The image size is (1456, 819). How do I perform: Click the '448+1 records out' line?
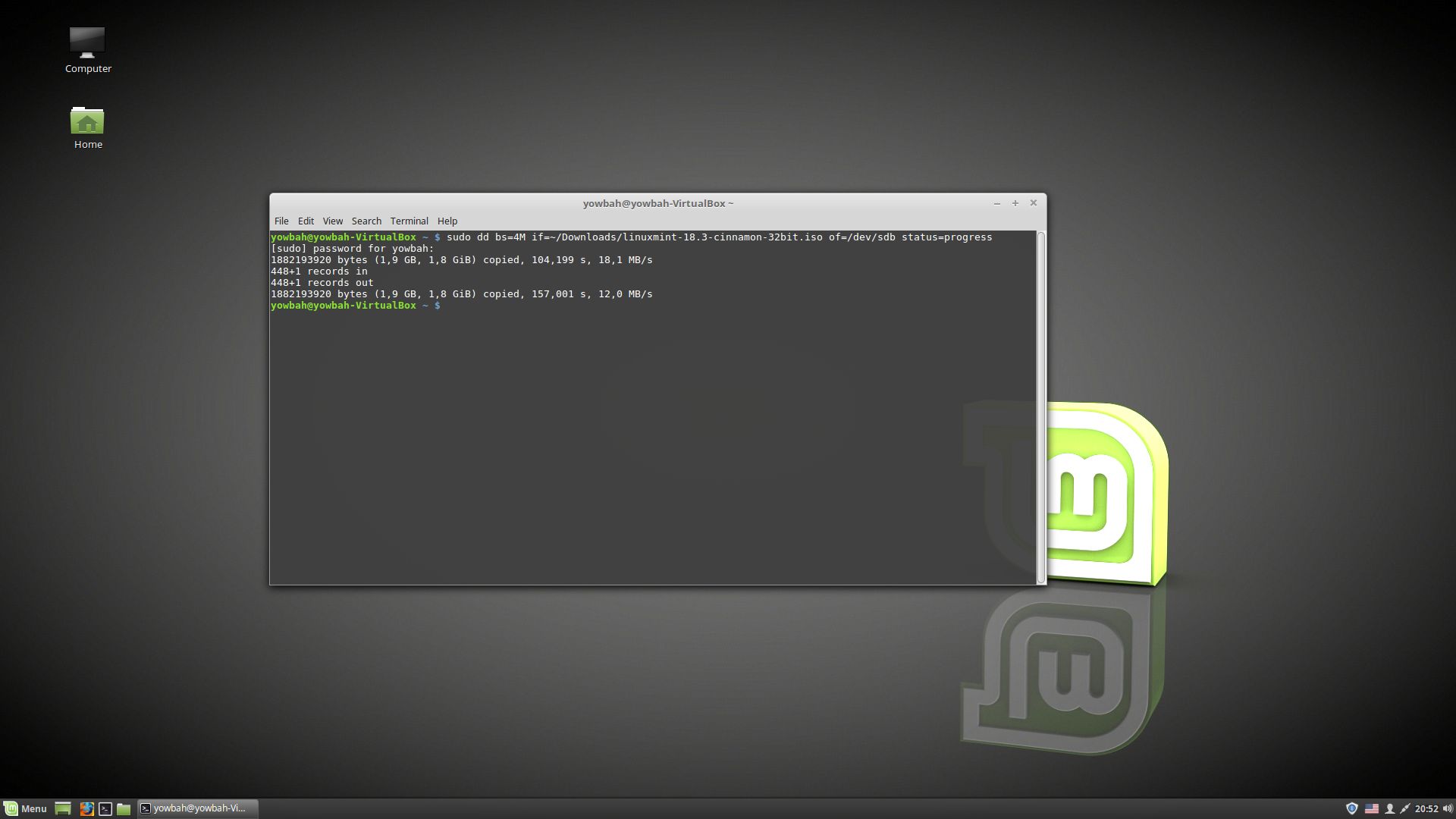tap(322, 283)
